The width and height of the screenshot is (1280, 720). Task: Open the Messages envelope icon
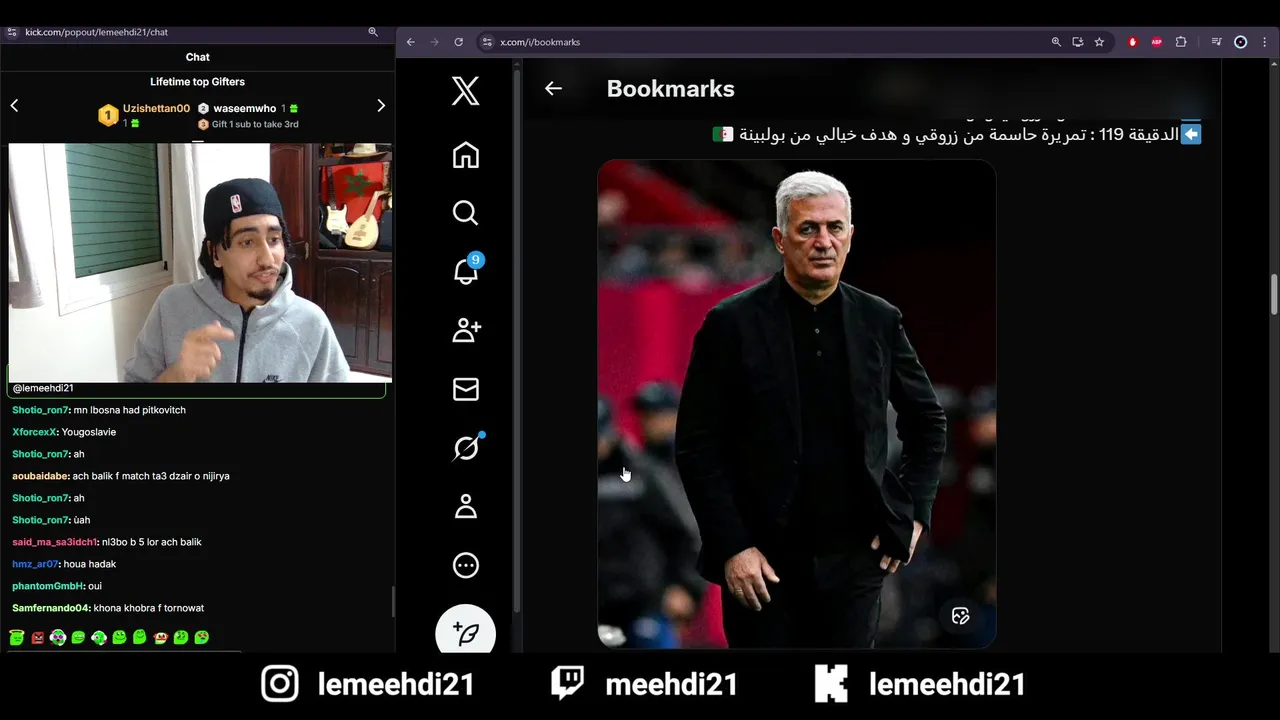[x=465, y=389]
